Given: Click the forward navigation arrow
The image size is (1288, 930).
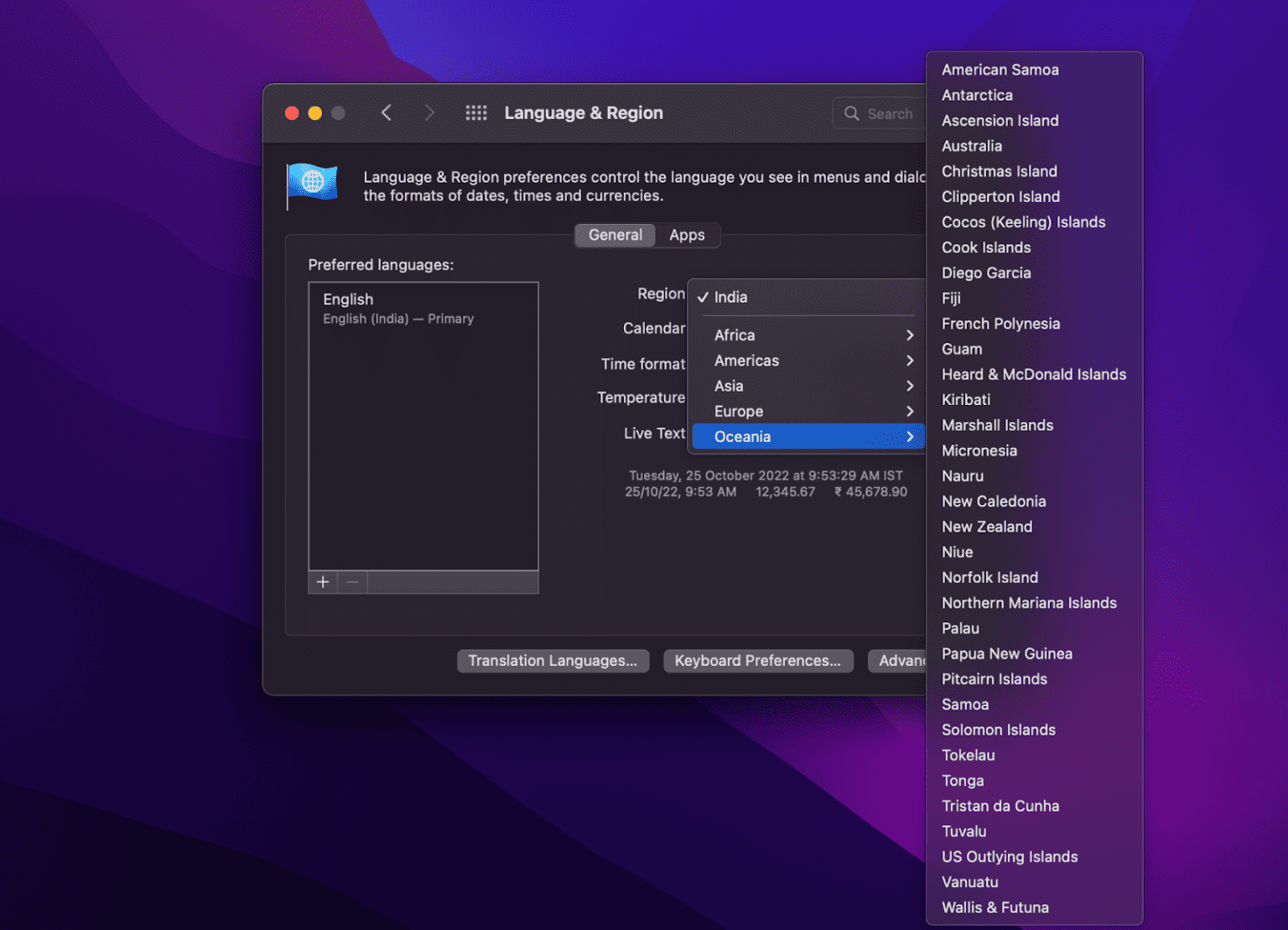Looking at the screenshot, I should [429, 113].
